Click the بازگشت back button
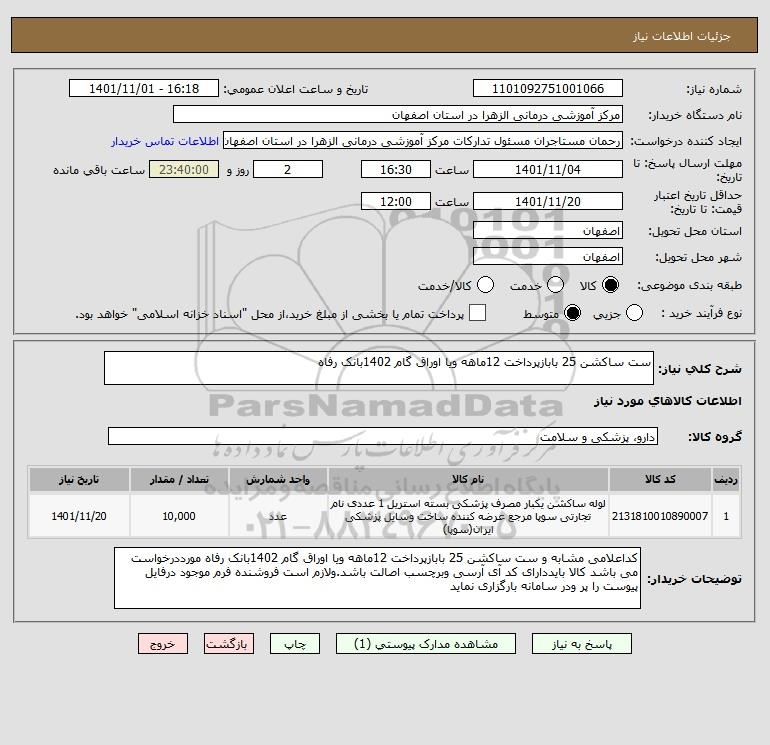 tap(229, 644)
